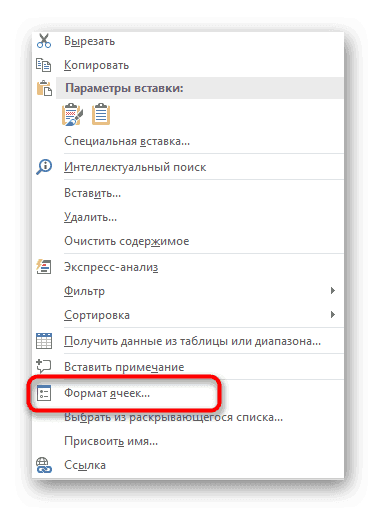Choose paste text only clipboard icon
Image resolution: width=376 pixels, height=512 pixels.
tap(101, 114)
